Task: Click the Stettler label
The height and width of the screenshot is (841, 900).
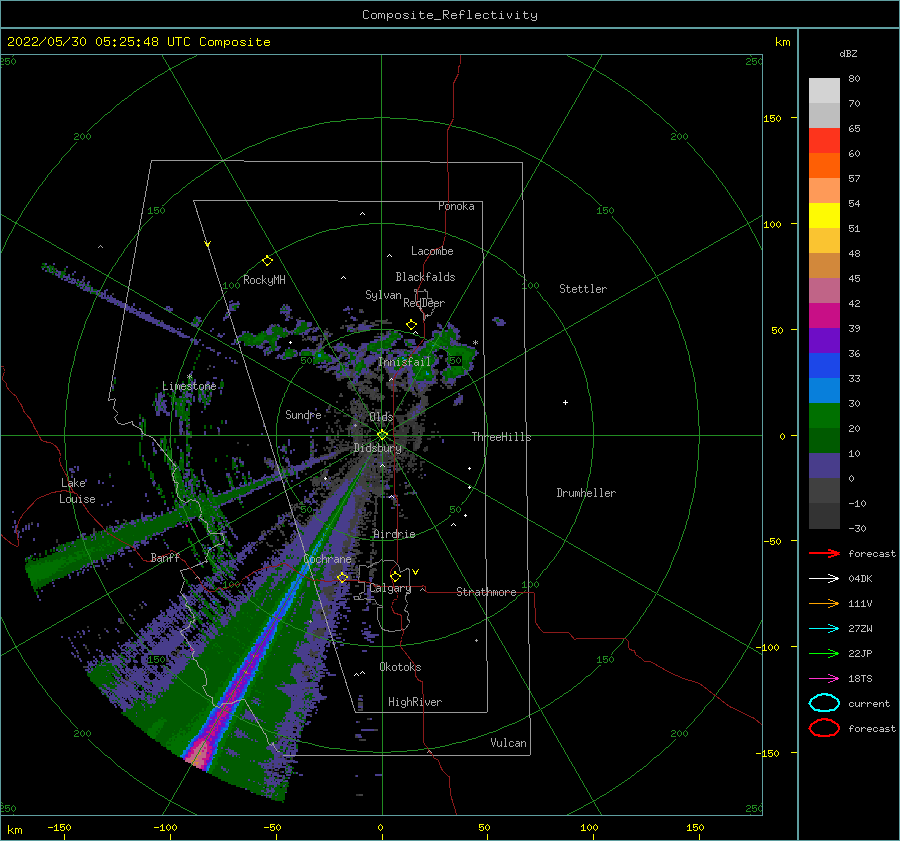Action: (583, 289)
